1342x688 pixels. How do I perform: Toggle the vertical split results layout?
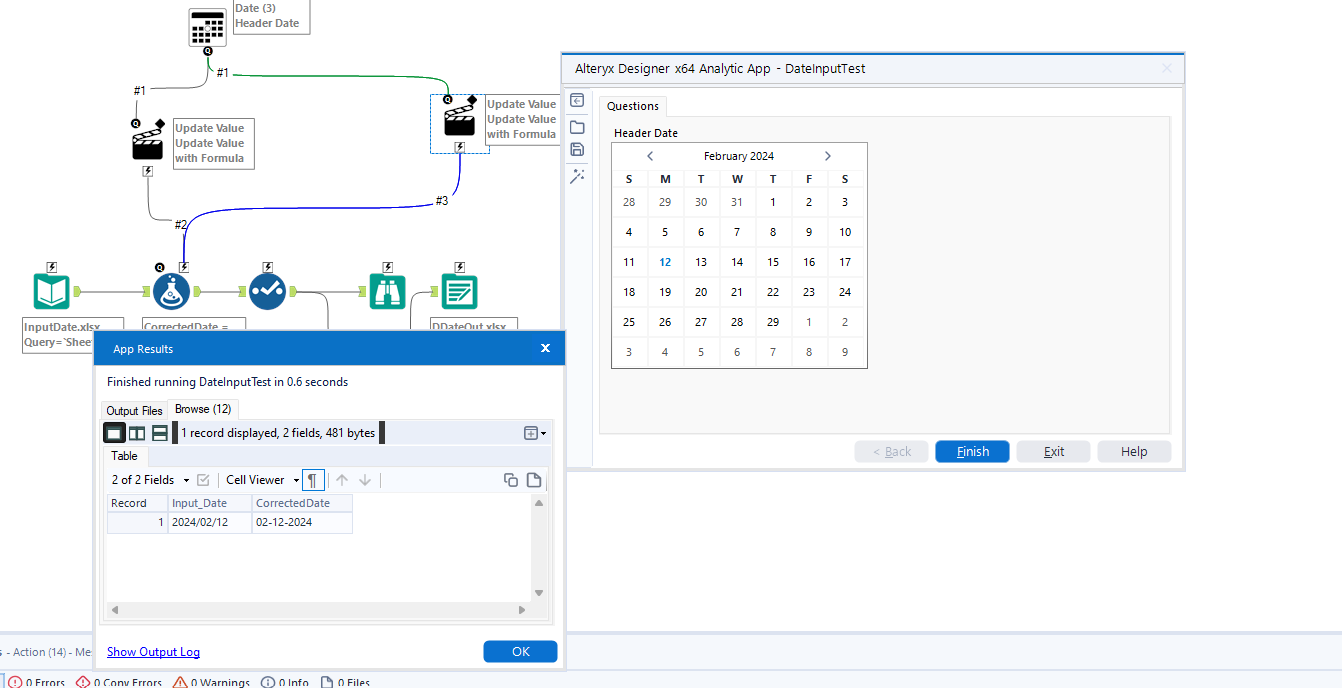pyautogui.click(x=137, y=432)
